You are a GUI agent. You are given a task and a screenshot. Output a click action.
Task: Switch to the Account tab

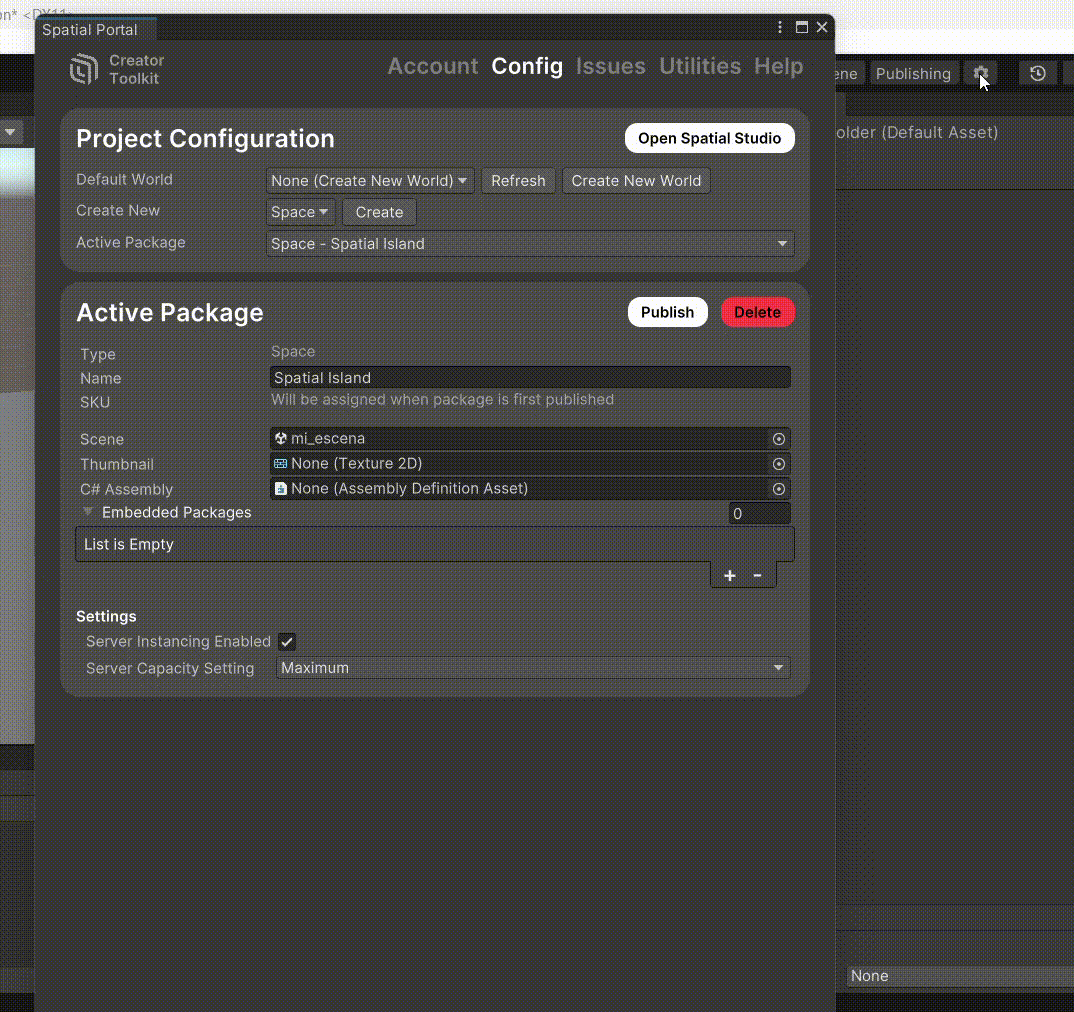pyautogui.click(x=433, y=66)
